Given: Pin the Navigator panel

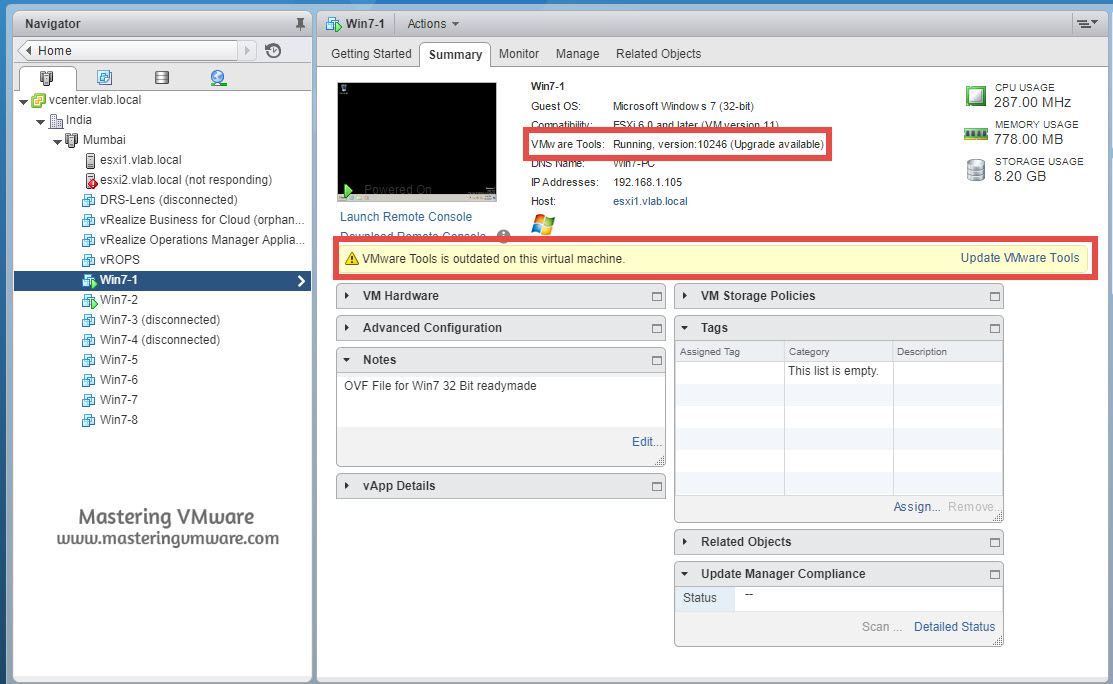Looking at the screenshot, I should point(300,24).
